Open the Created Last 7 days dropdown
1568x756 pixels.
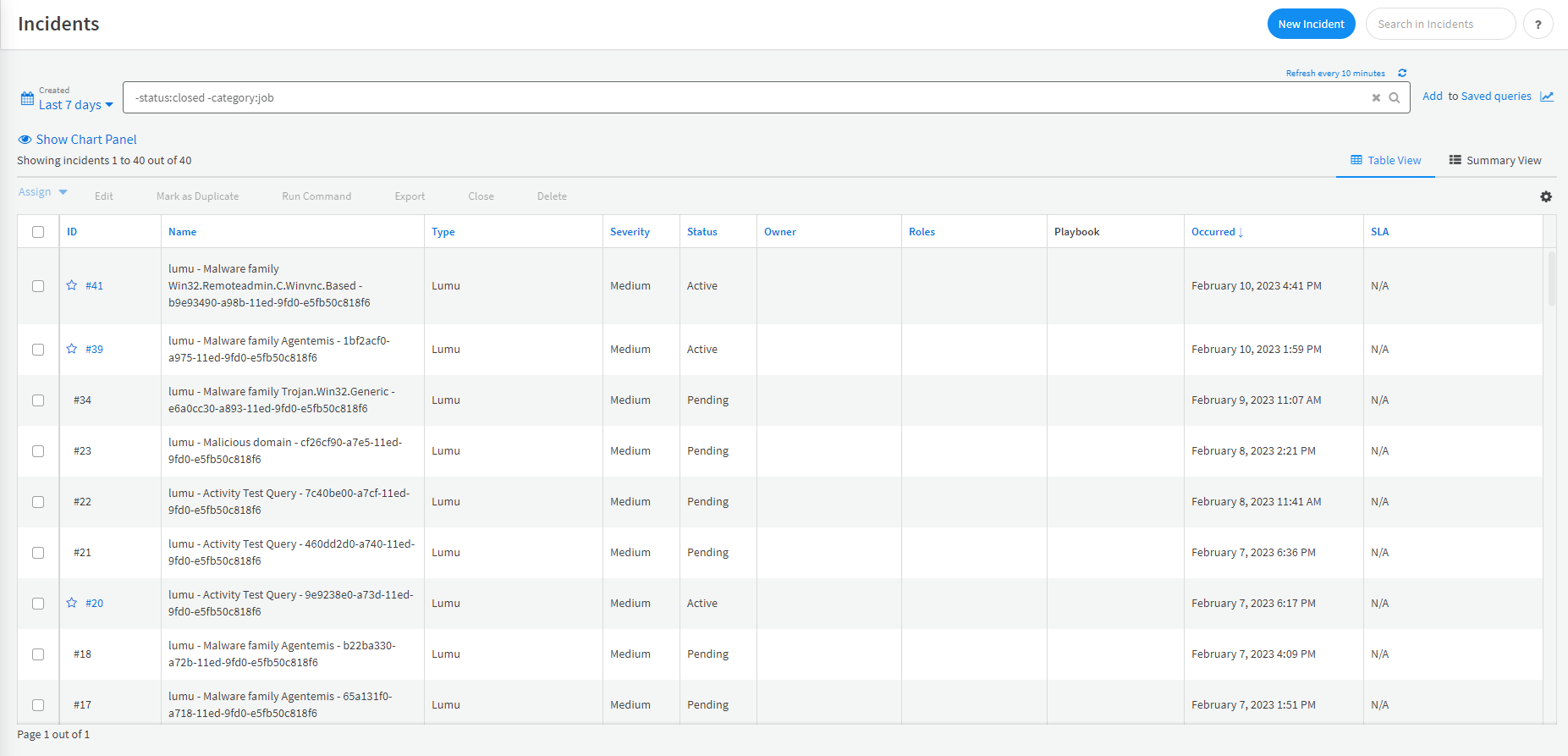pos(75,105)
